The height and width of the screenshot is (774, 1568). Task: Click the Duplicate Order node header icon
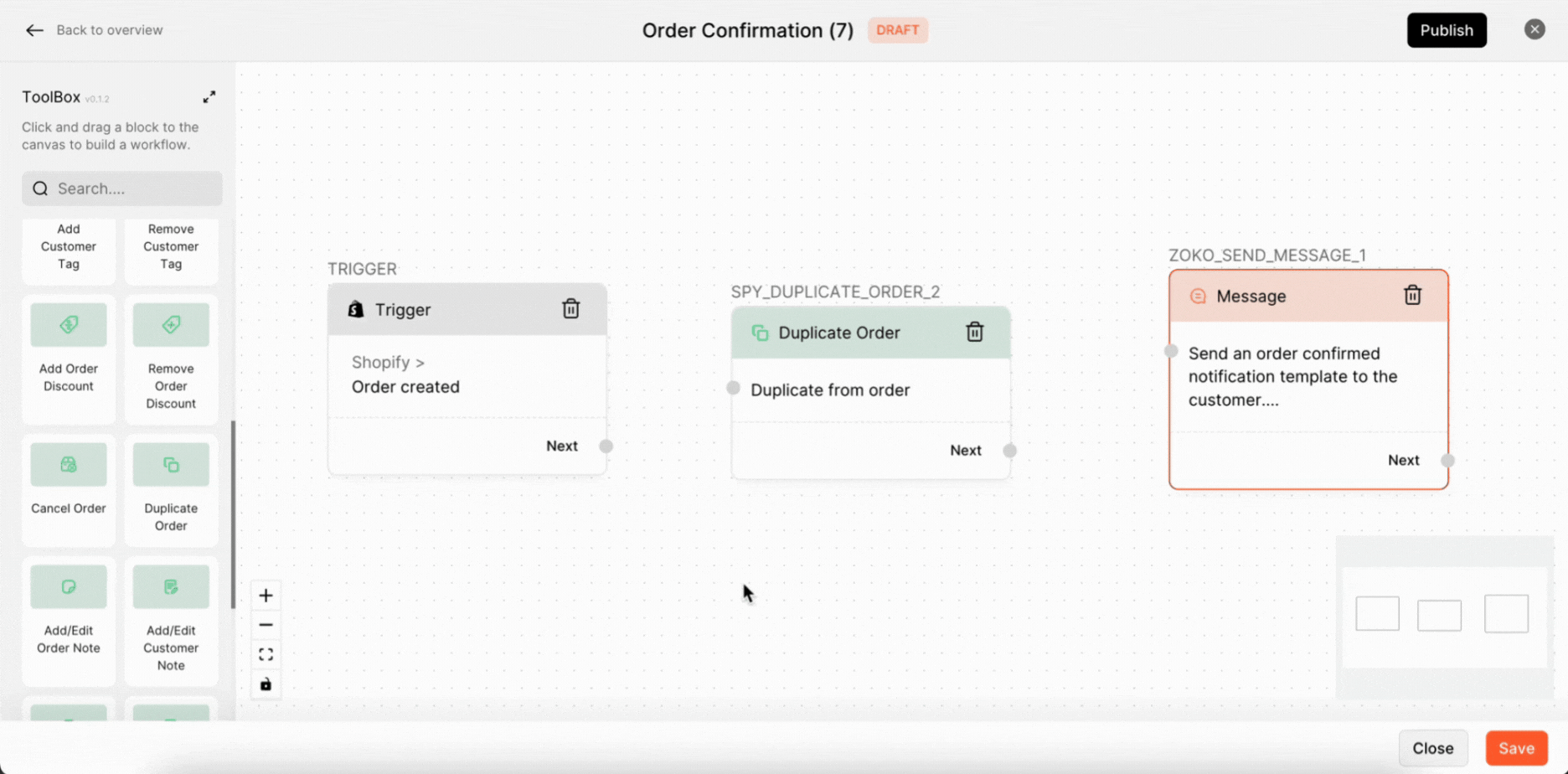760,333
